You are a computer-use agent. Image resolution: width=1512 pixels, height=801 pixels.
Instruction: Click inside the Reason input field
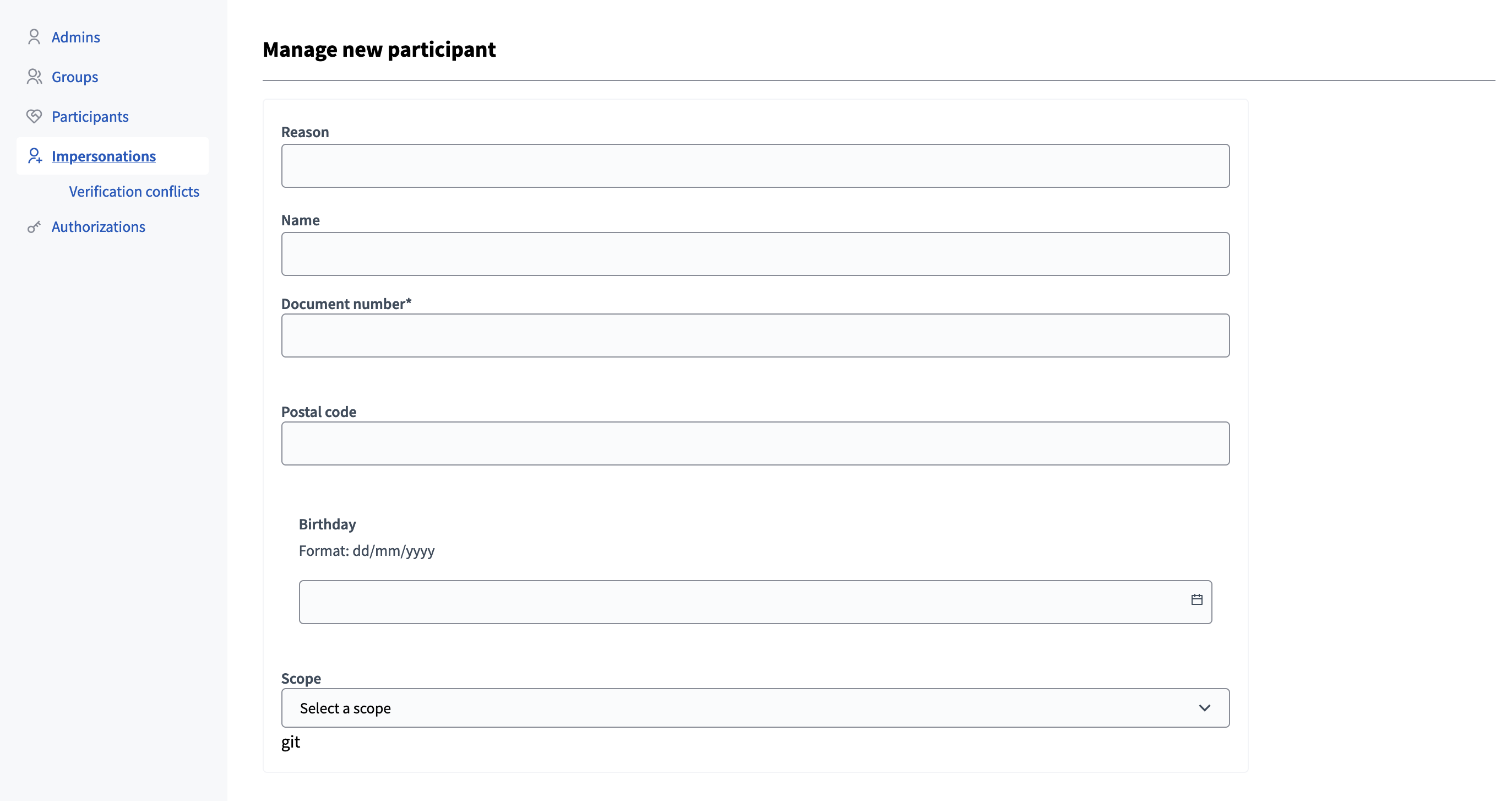coord(755,165)
